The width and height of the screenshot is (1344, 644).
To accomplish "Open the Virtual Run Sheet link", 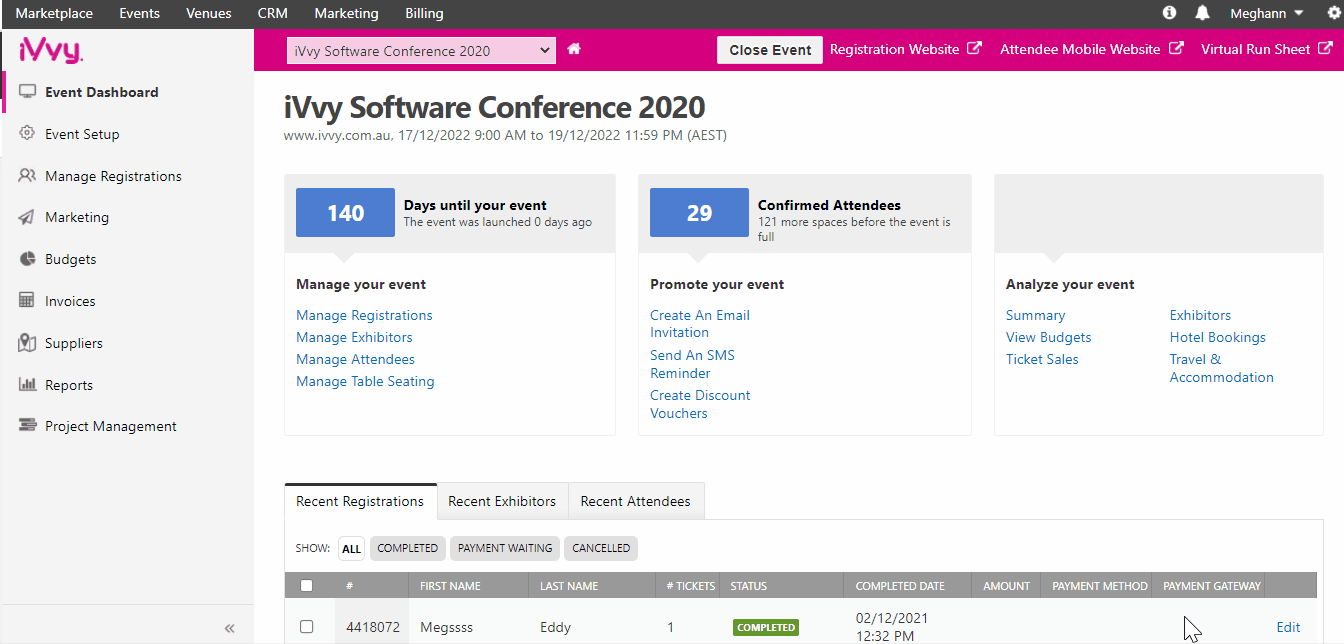I will 1255,49.
